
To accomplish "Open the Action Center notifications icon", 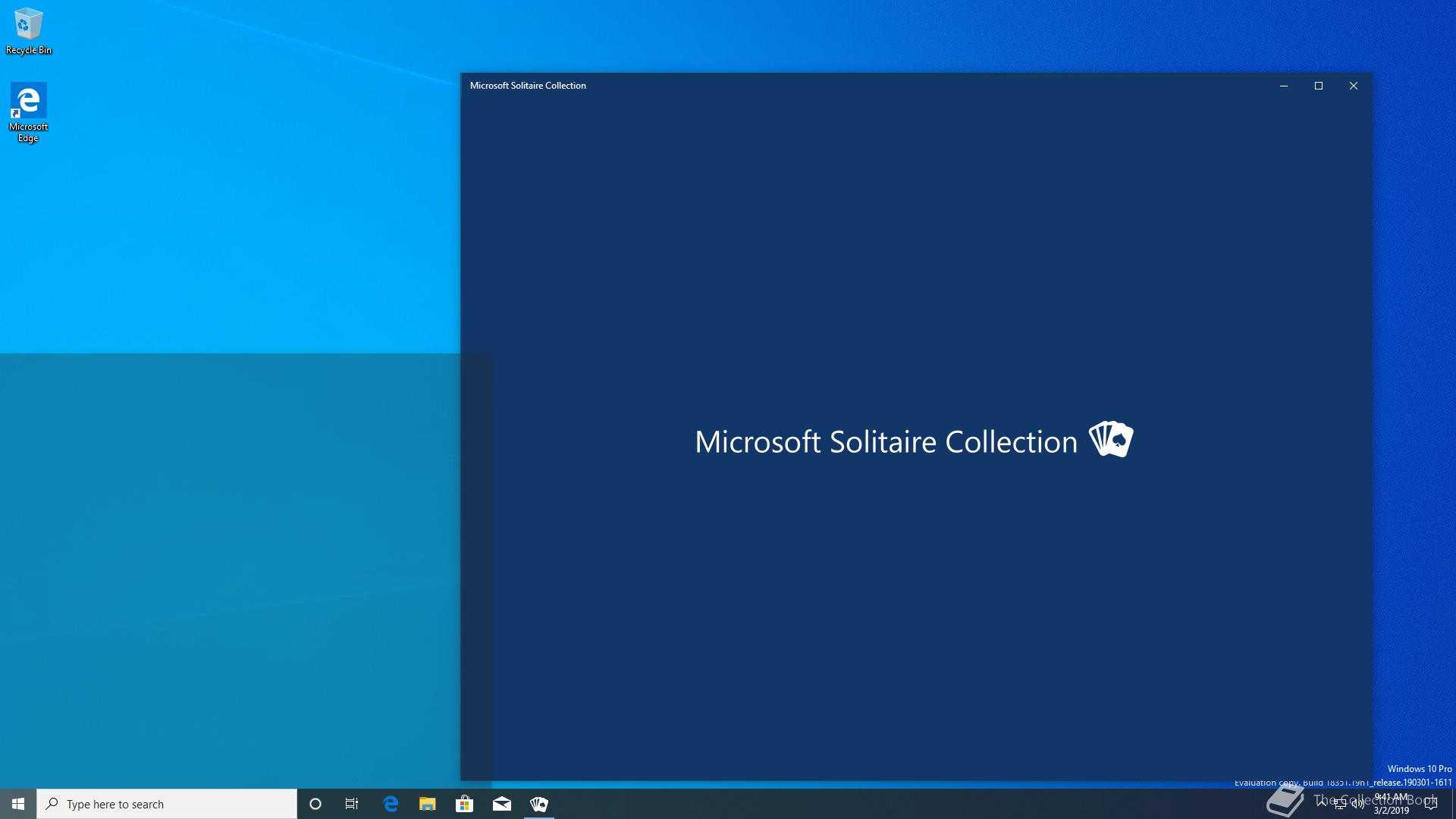I will 1431,804.
